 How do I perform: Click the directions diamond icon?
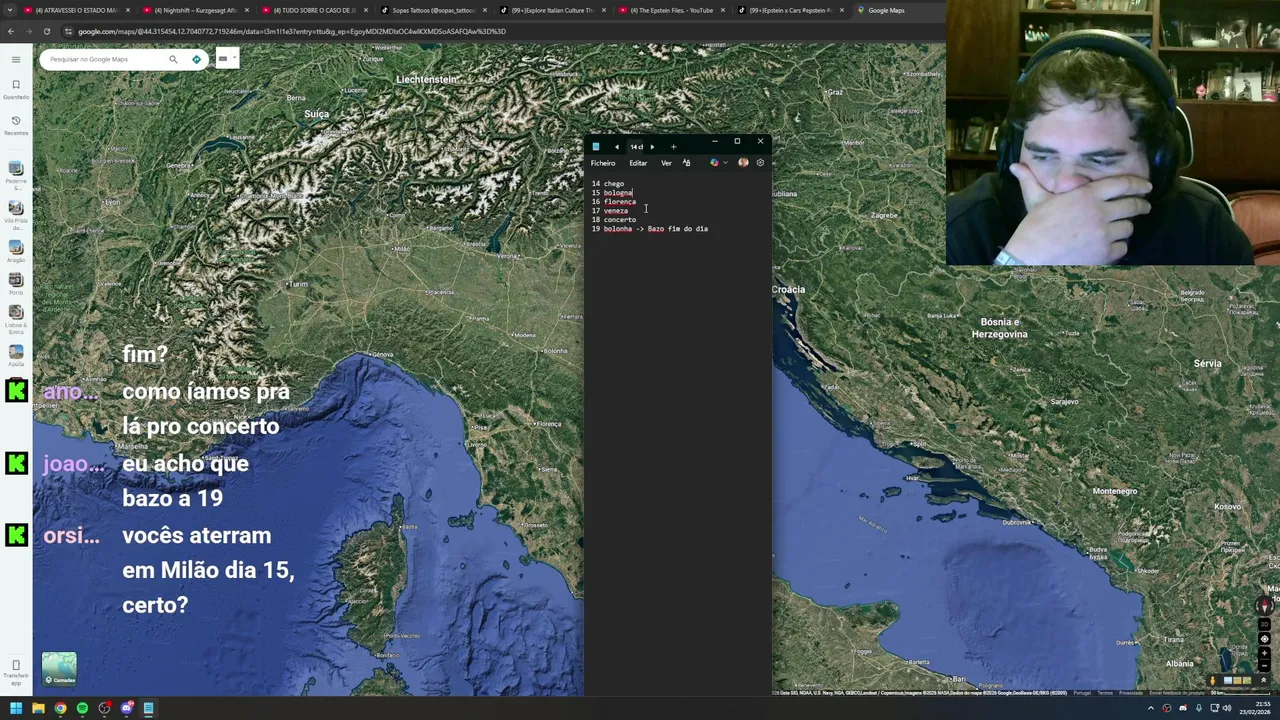[x=196, y=59]
